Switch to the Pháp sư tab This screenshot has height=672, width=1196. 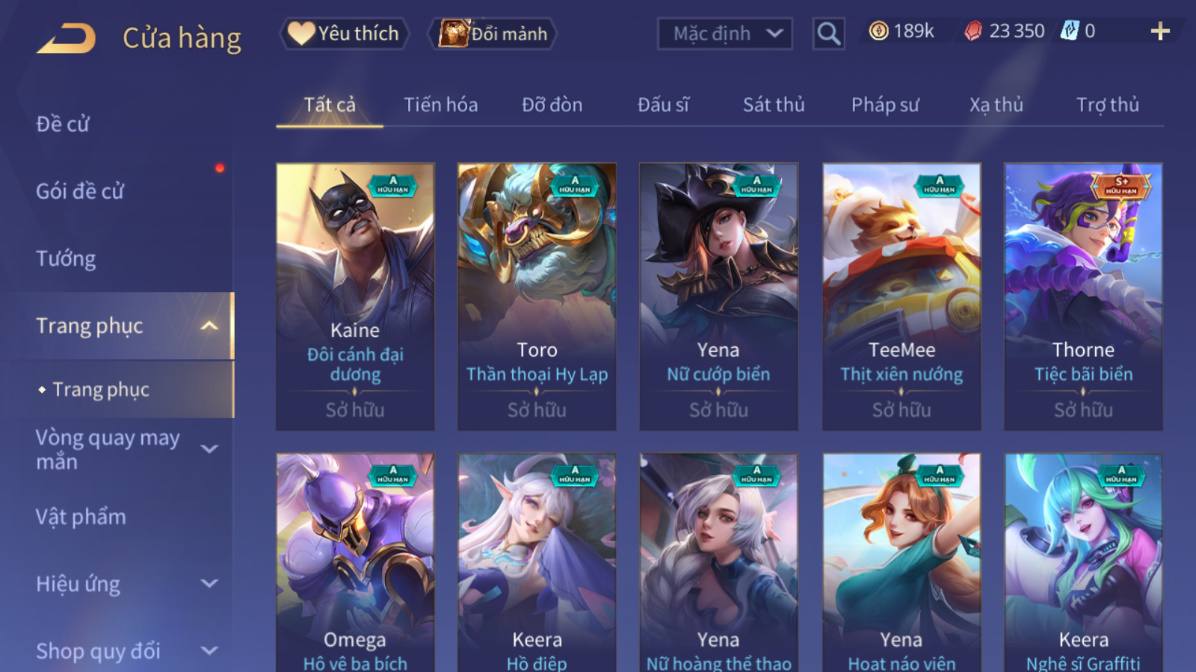(885, 104)
